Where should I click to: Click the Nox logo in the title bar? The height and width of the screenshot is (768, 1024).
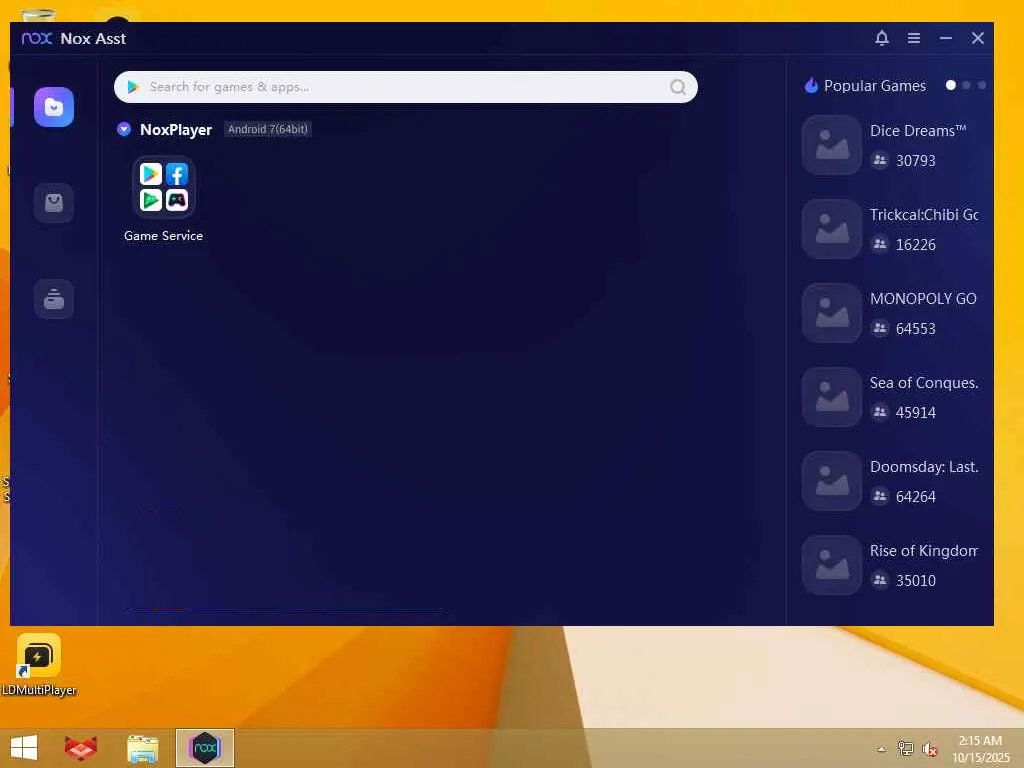coord(37,39)
